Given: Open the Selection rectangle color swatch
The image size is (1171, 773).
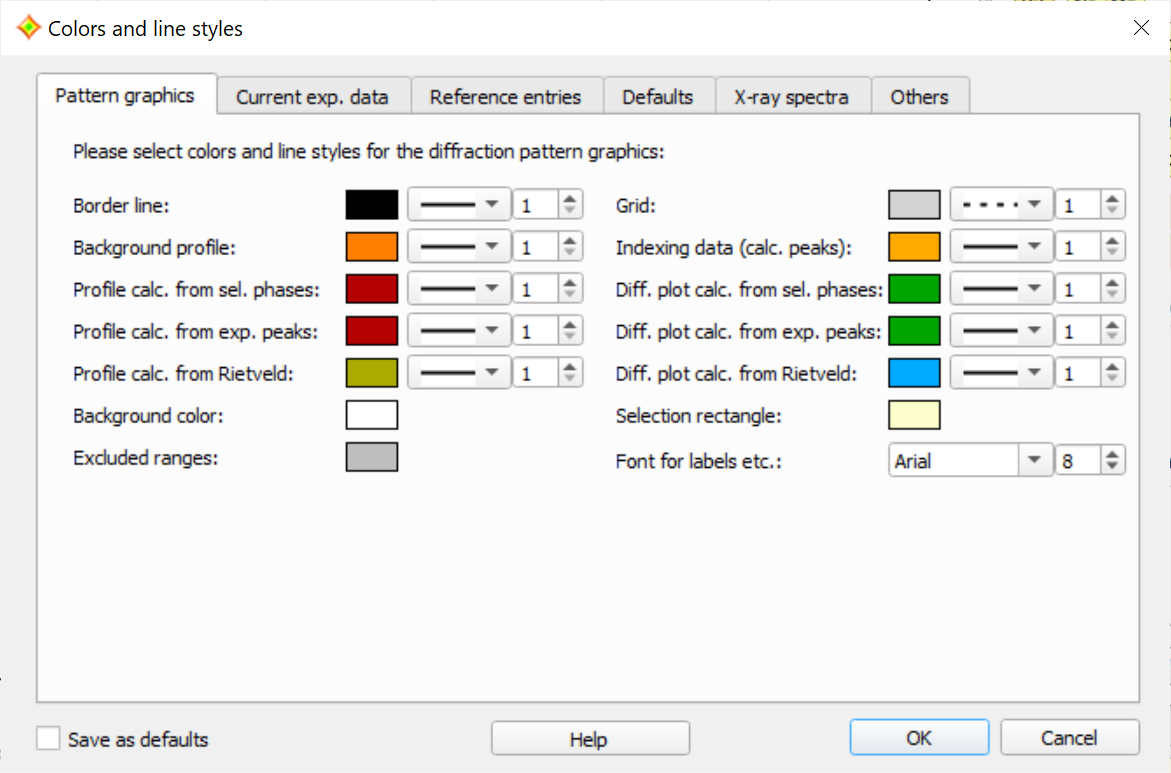Looking at the screenshot, I should (x=914, y=415).
